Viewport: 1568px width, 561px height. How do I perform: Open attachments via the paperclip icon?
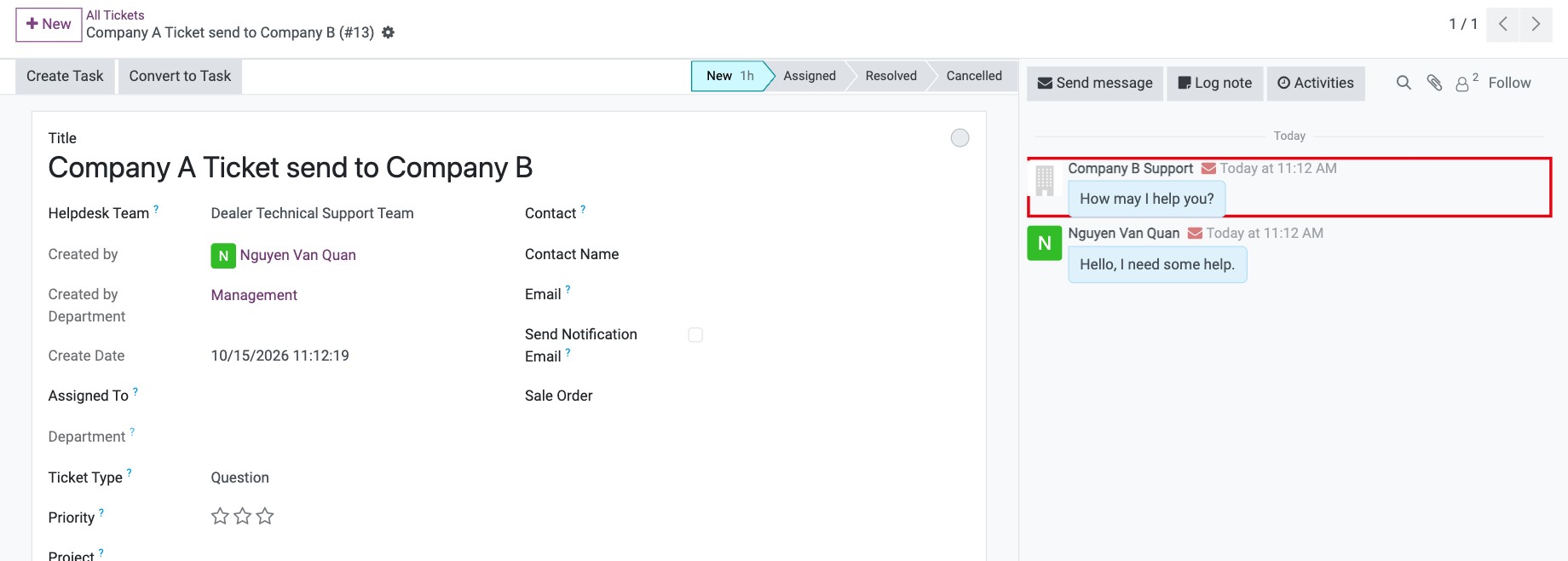1434,83
